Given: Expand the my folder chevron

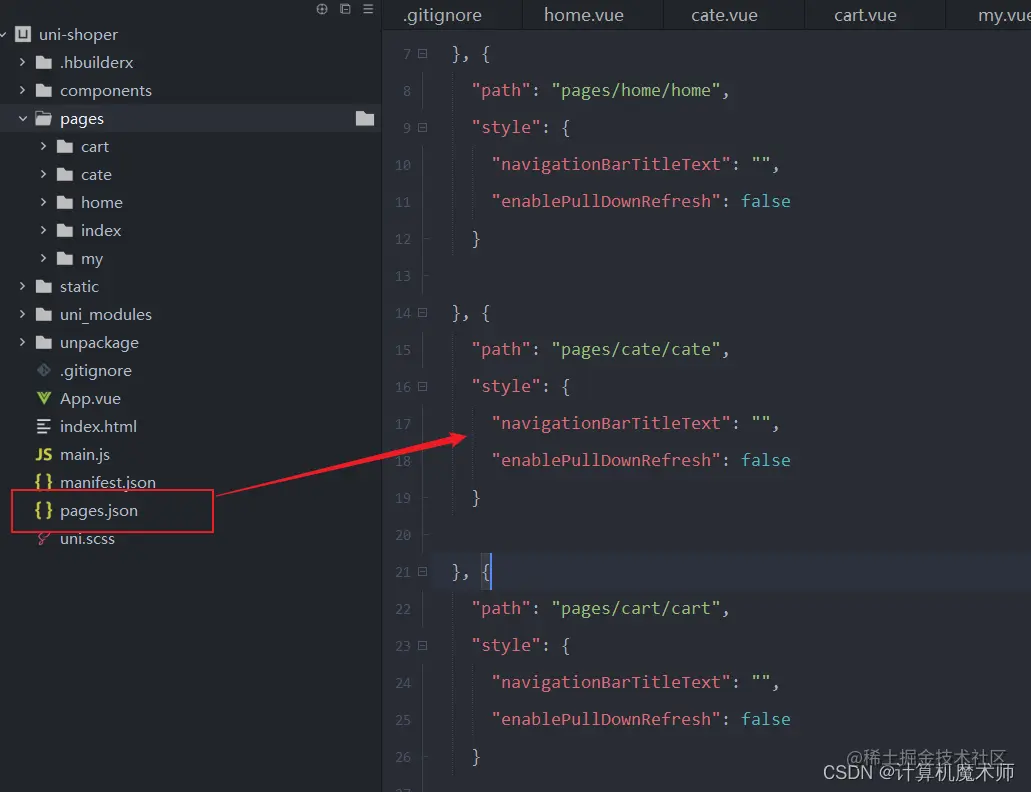Looking at the screenshot, I should tap(43, 258).
